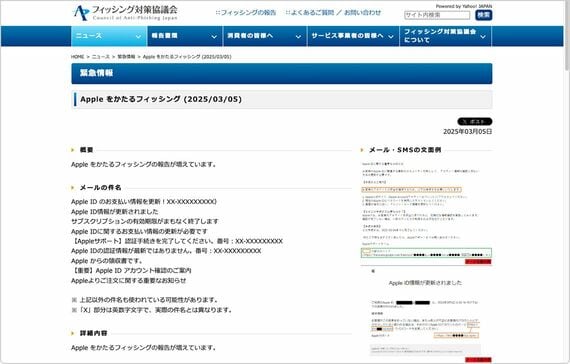Click the 概要 section heading
The width and height of the screenshot is (570, 364).
point(87,150)
